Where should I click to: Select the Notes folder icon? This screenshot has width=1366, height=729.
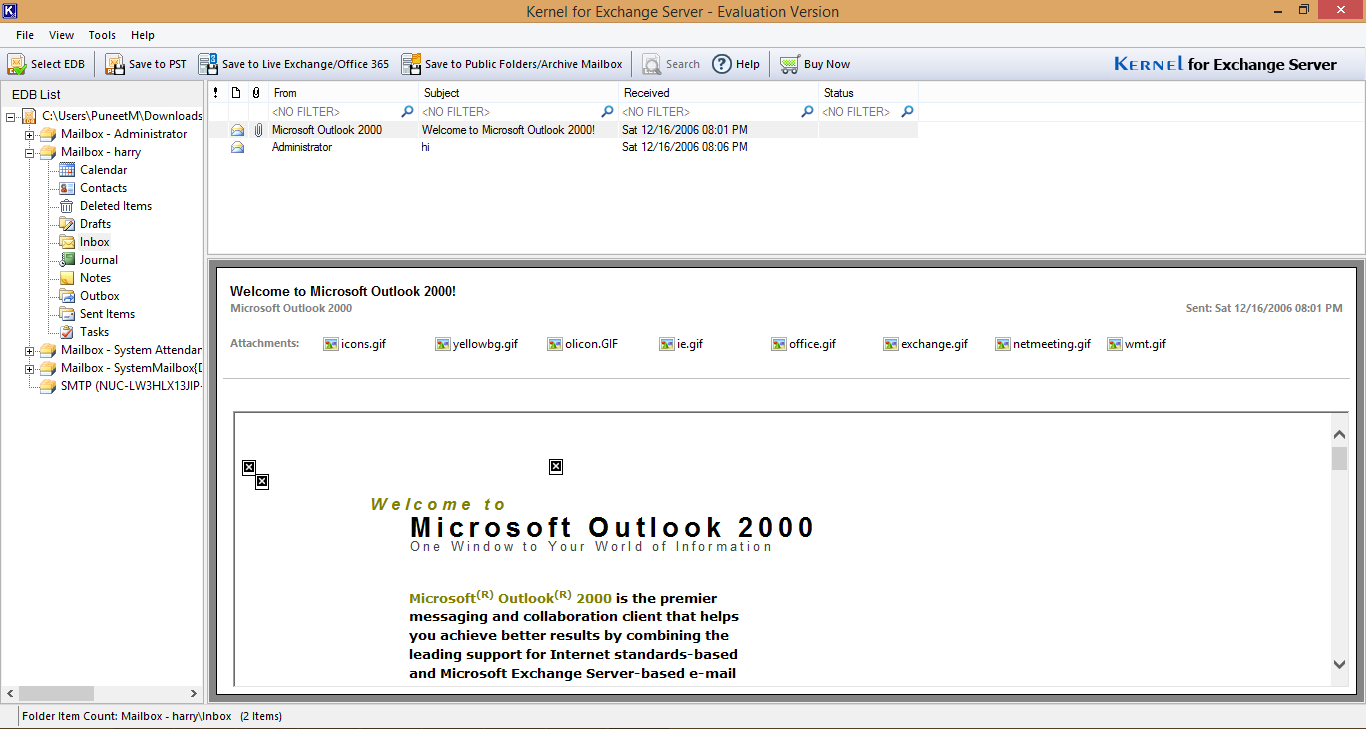click(x=67, y=278)
